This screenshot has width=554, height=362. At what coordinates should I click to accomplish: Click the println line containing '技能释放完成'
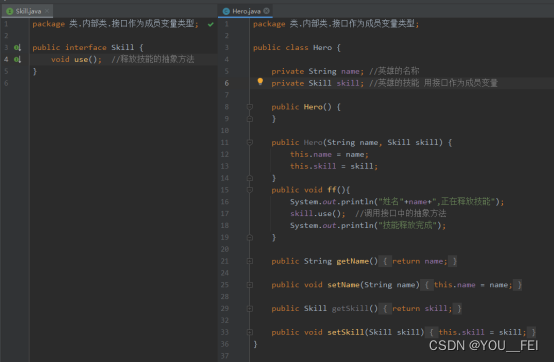368,225
